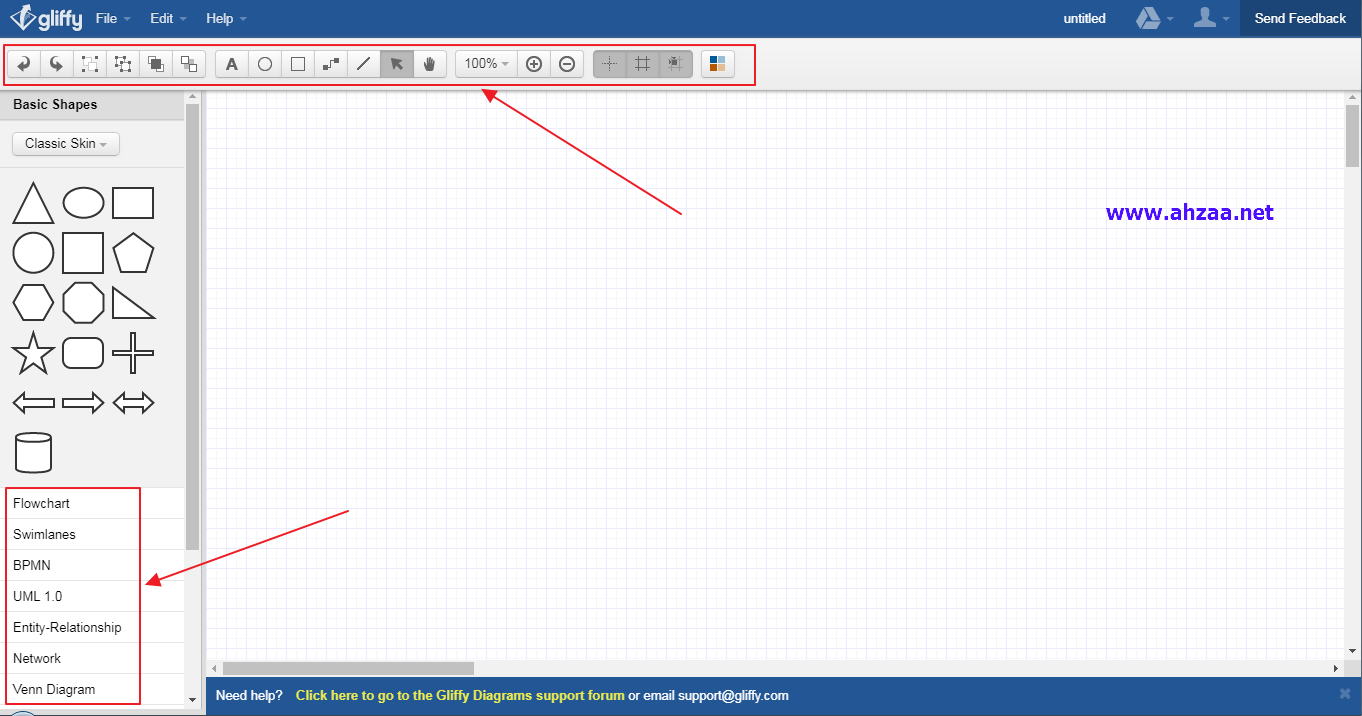The height and width of the screenshot is (716, 1362).
Task: Toggle the grid display on canvas
Action: point(643,63)
